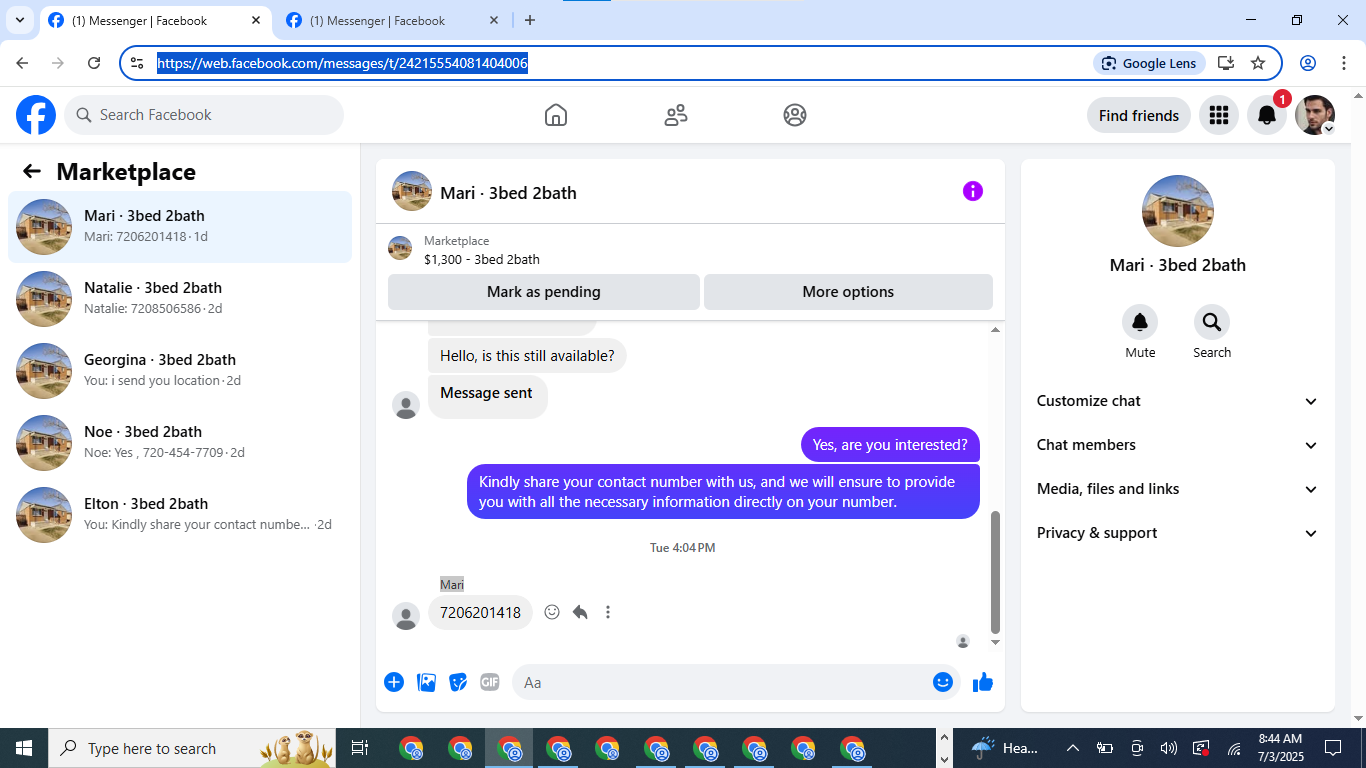Expand Media, files and links section

click(x=1178, y=489)
